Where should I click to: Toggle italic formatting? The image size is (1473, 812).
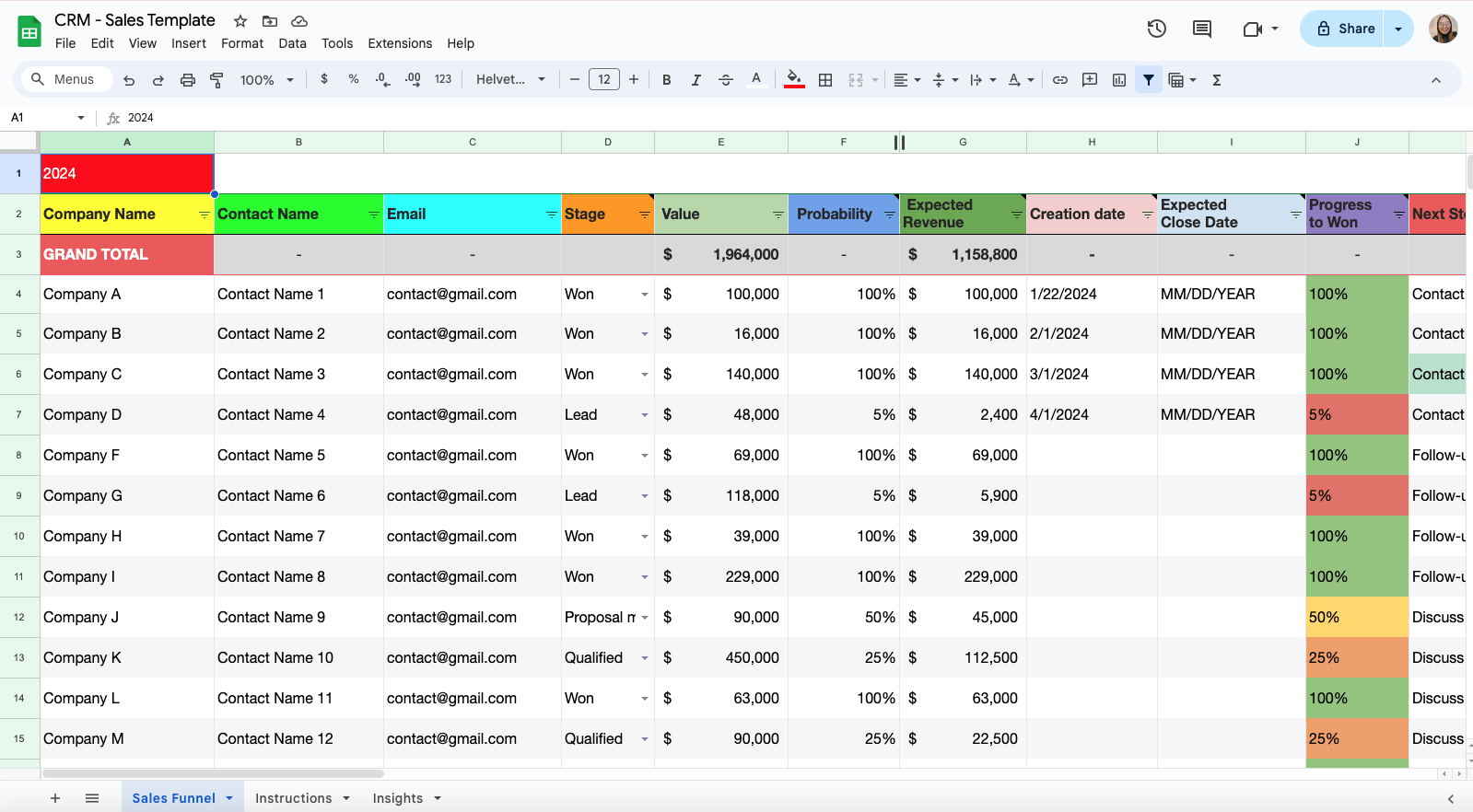696,80
